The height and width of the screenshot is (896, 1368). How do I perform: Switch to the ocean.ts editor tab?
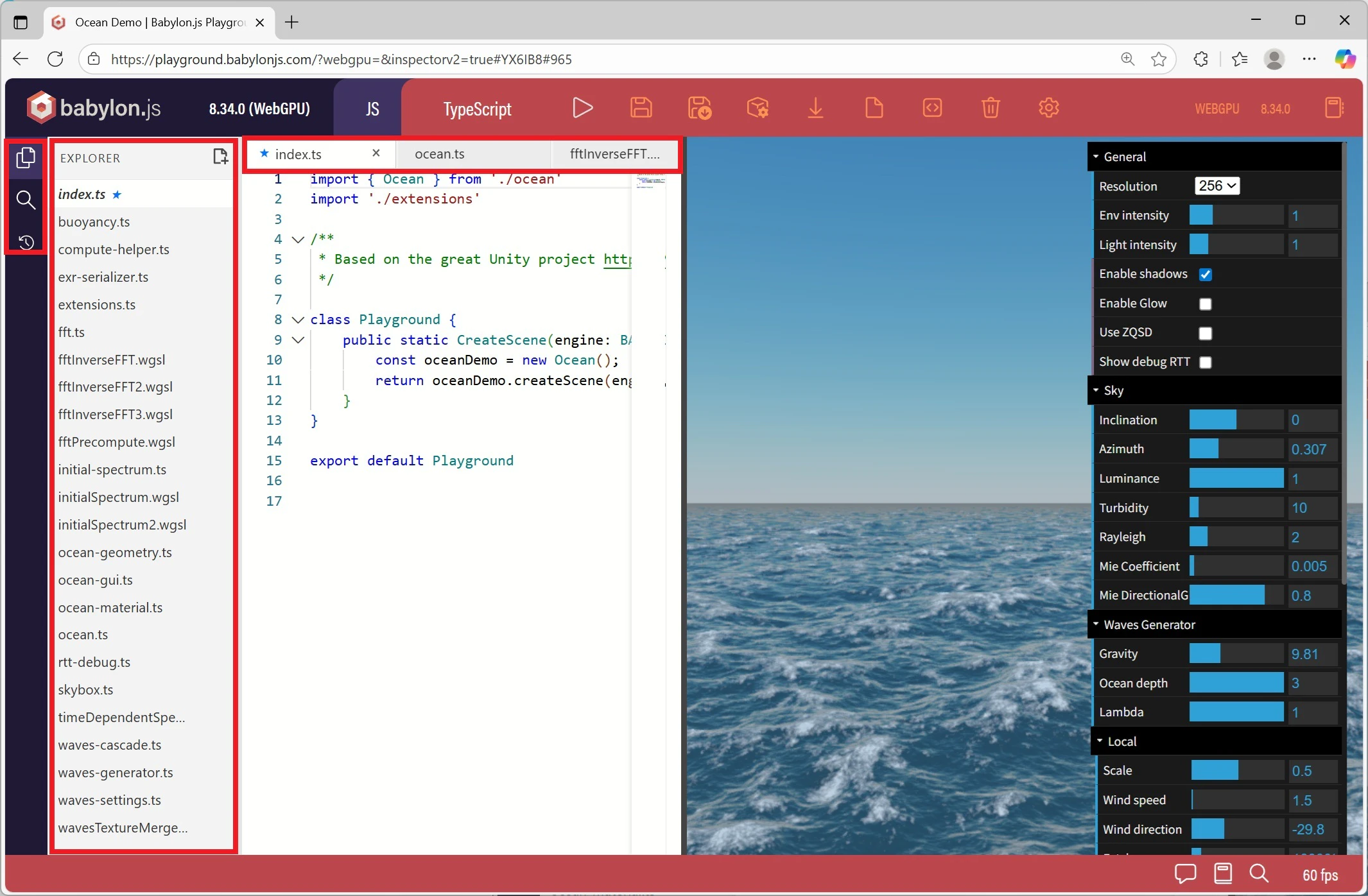click(x=439, y=153)
